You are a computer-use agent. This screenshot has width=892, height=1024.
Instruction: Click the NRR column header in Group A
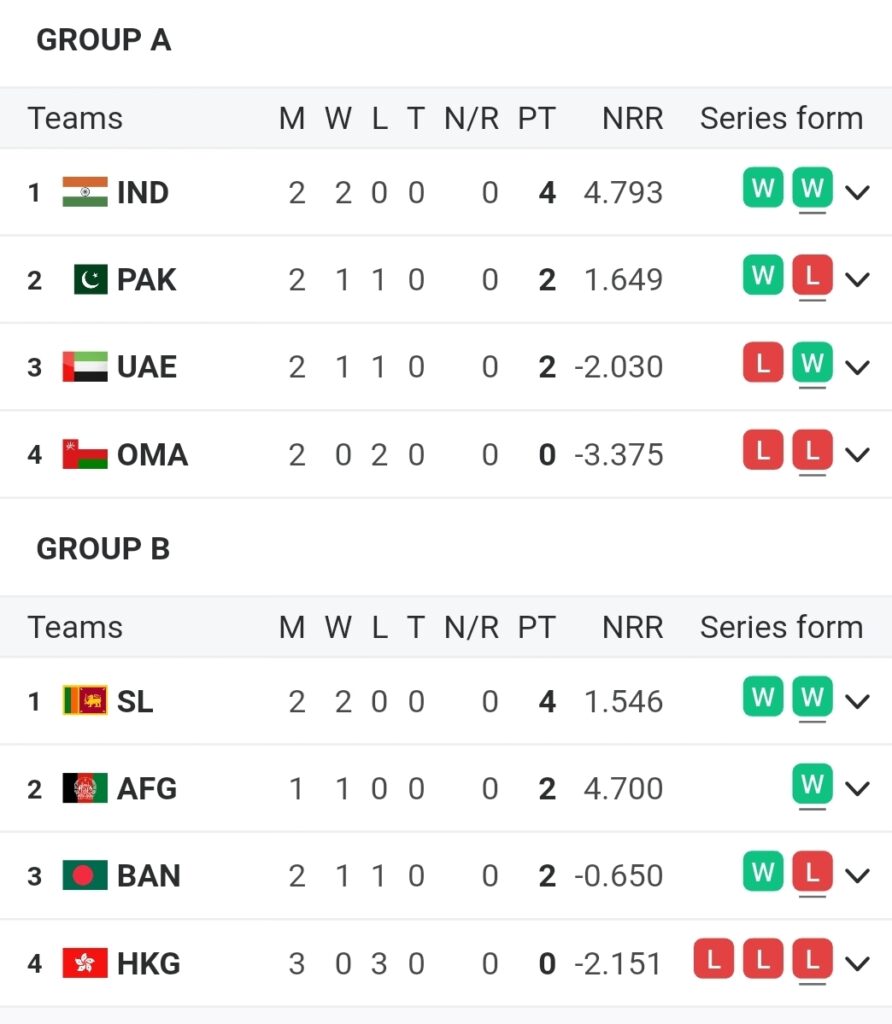(x=632, y=118)
